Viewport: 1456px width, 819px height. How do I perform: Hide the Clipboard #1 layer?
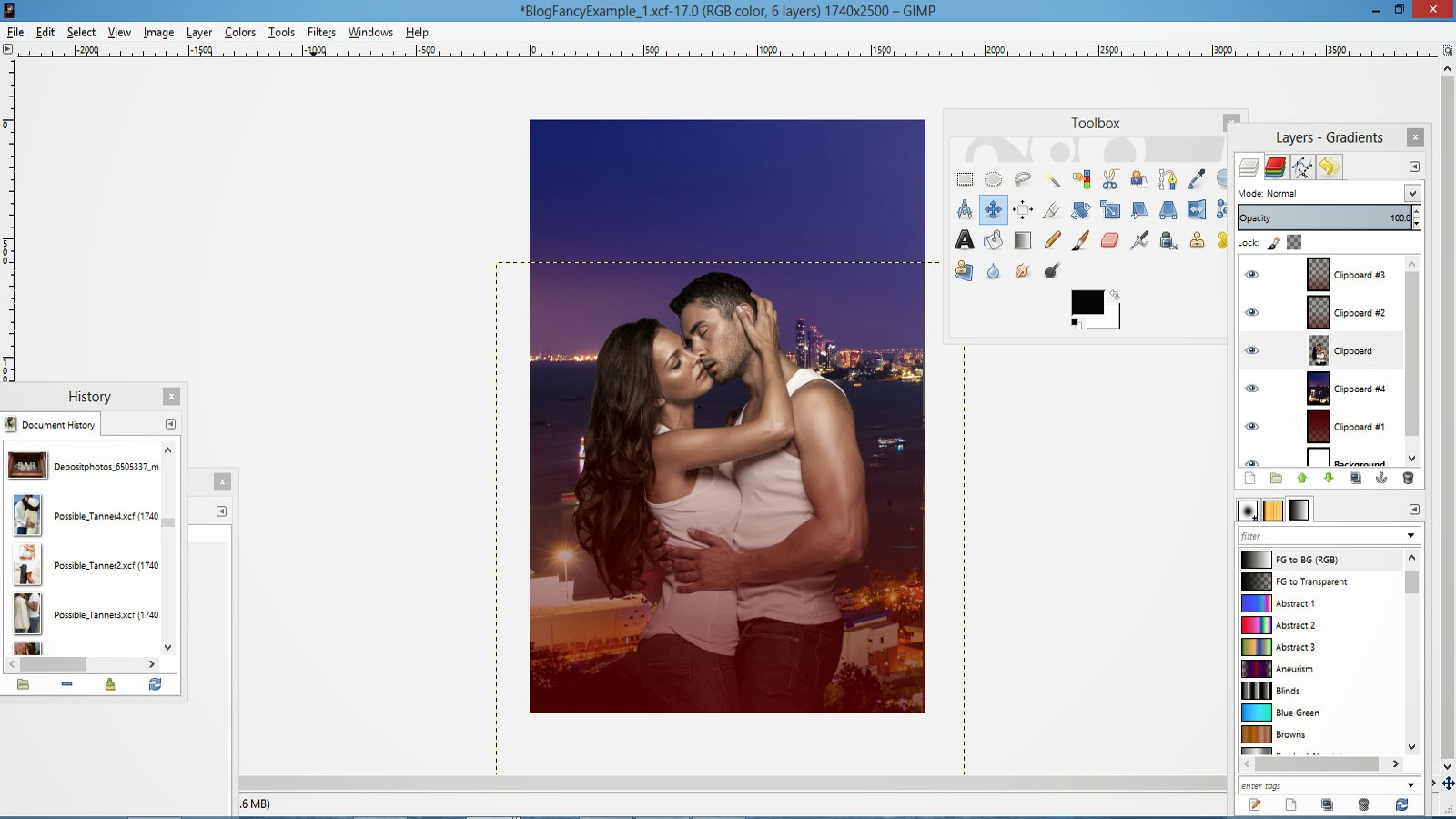[1252, 427]
